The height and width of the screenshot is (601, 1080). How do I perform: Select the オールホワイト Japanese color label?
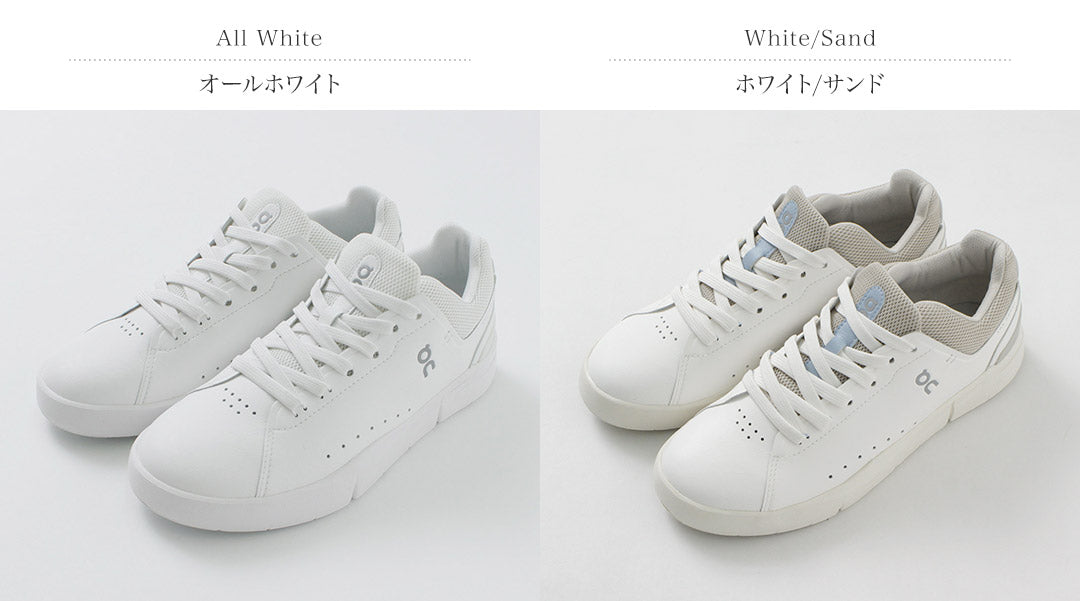[270, 84]
